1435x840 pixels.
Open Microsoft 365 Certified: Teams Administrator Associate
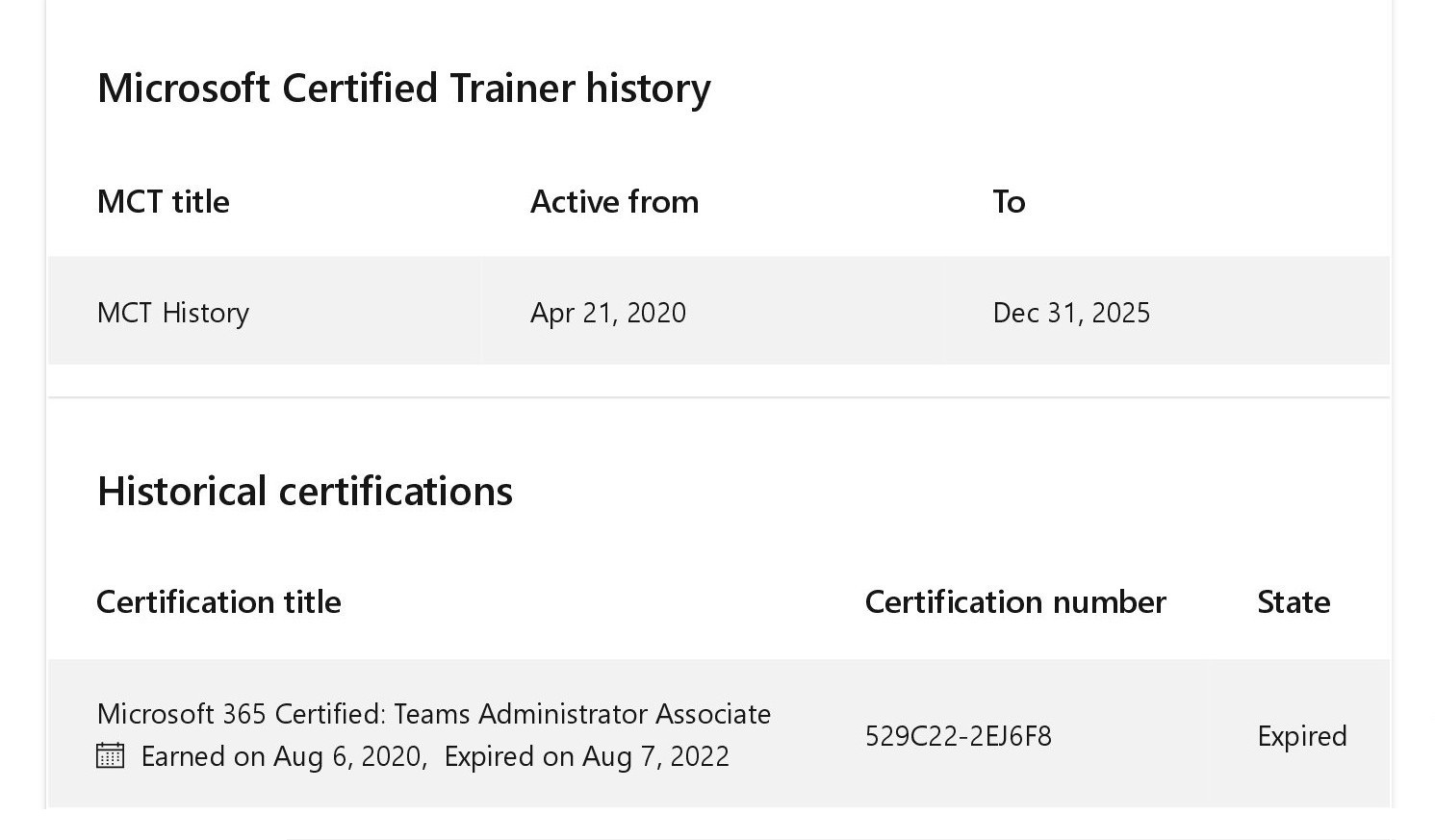click(x=433, y=714)
